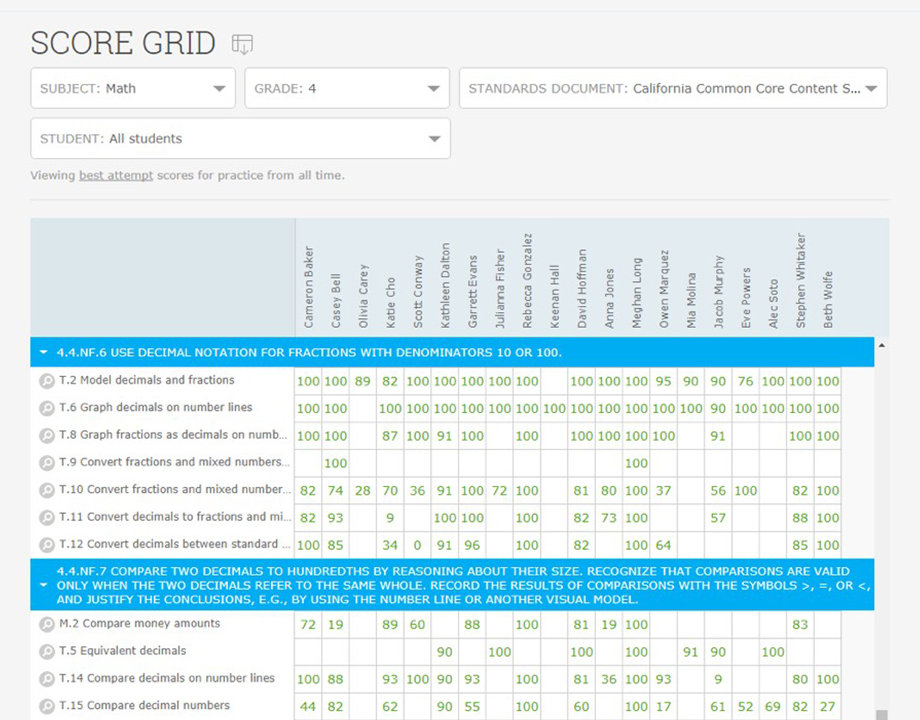920x720 pixels.
Task: Click Cameron Baker's column header name
Action: pyautogui.click(x=308, y=285)
